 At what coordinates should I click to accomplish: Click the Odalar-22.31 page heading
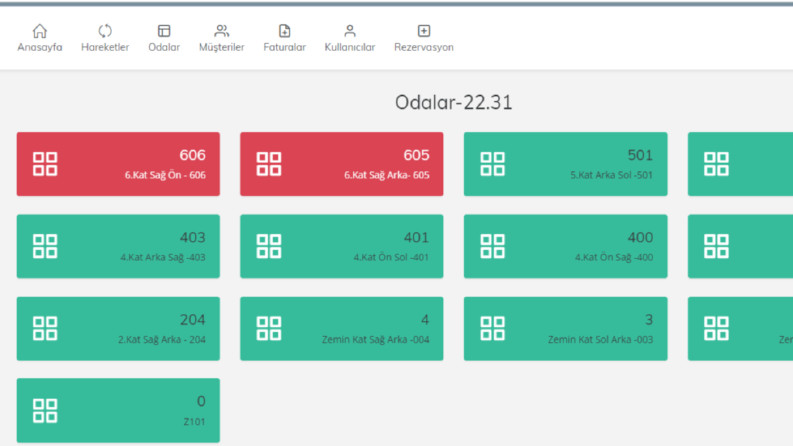click(x=454, y=103)
